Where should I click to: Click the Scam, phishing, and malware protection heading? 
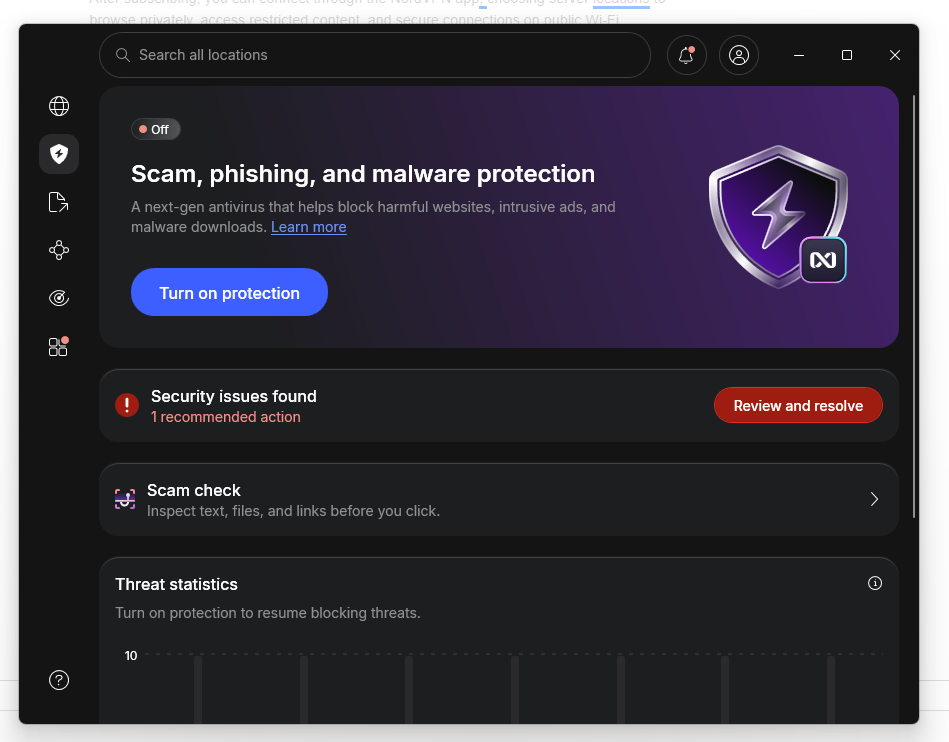[x=363, y=174]
